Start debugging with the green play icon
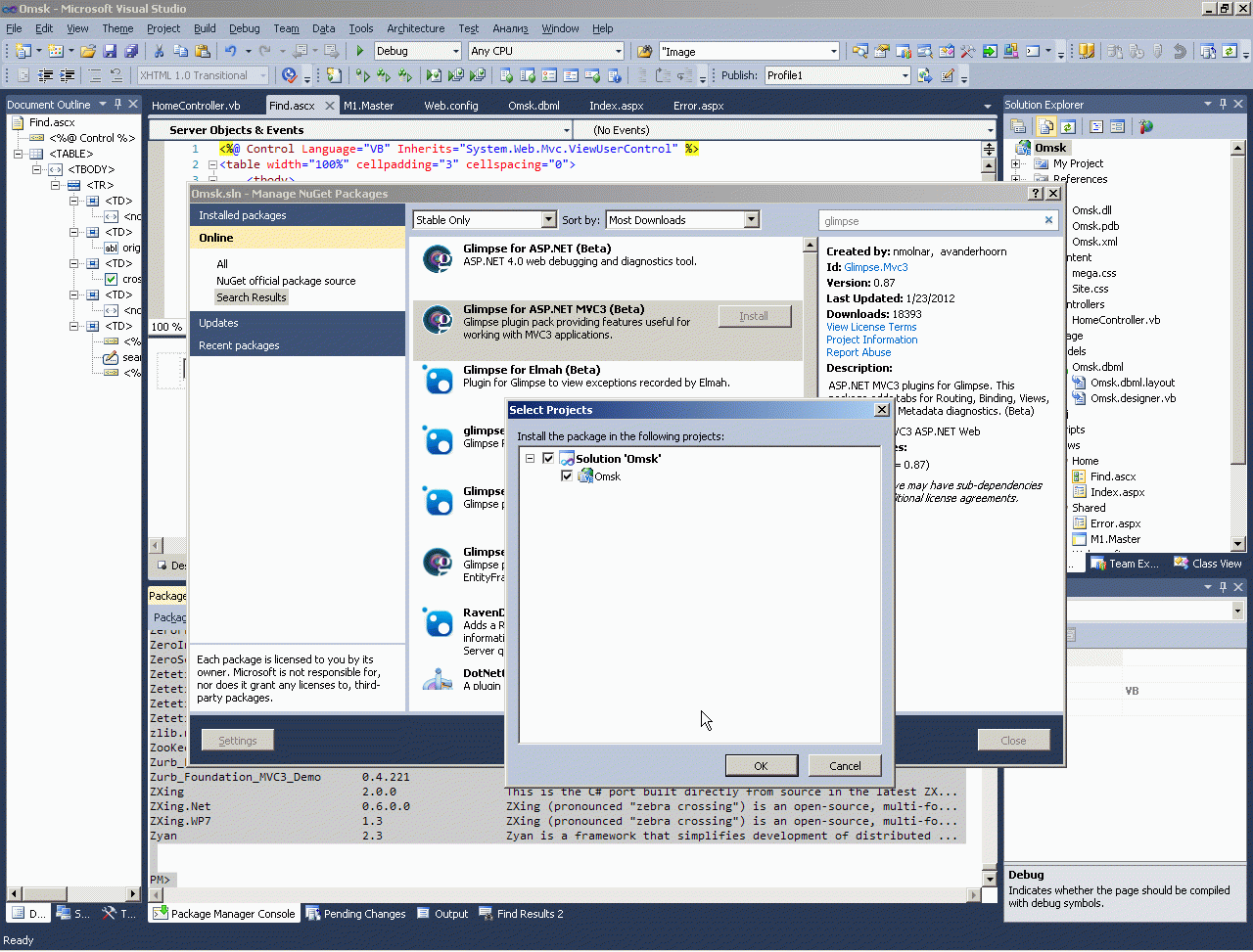Viewport: 1253px width, 952px height. [360, 51]
